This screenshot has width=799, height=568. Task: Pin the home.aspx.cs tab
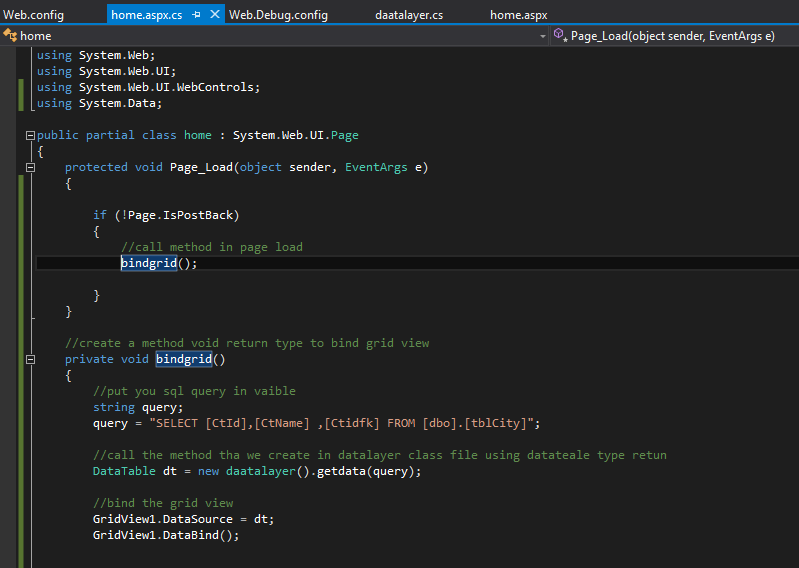pos(197,15)
